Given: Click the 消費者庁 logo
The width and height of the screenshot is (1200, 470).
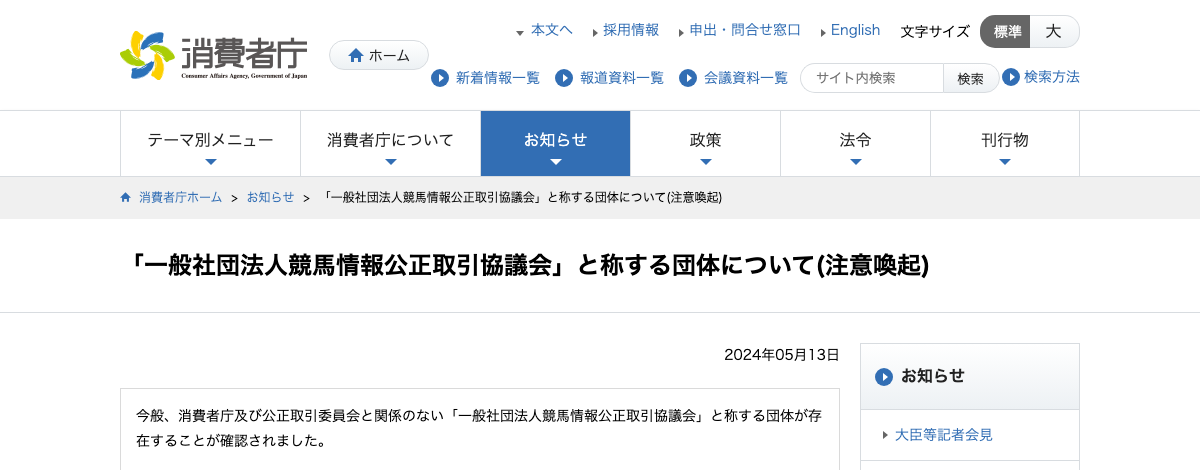Looking at the screenshot, I should [213, 55].
